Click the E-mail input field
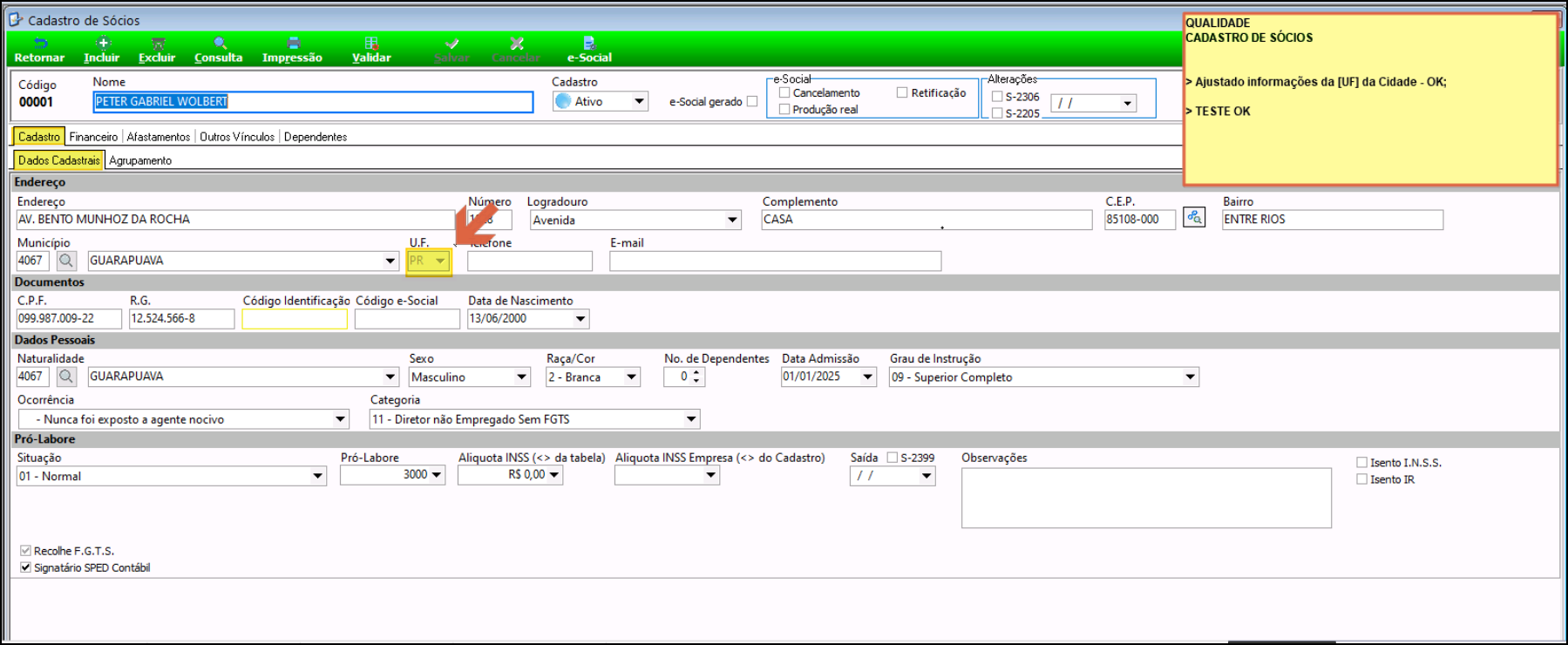The width and height of the screenshot is (1568, 645). click(x=776, y=261)
